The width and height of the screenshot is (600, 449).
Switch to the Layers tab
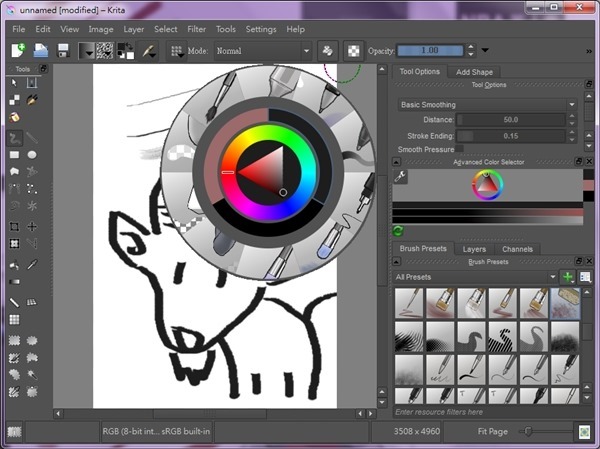pyautogui.click(x=476, y=249)
